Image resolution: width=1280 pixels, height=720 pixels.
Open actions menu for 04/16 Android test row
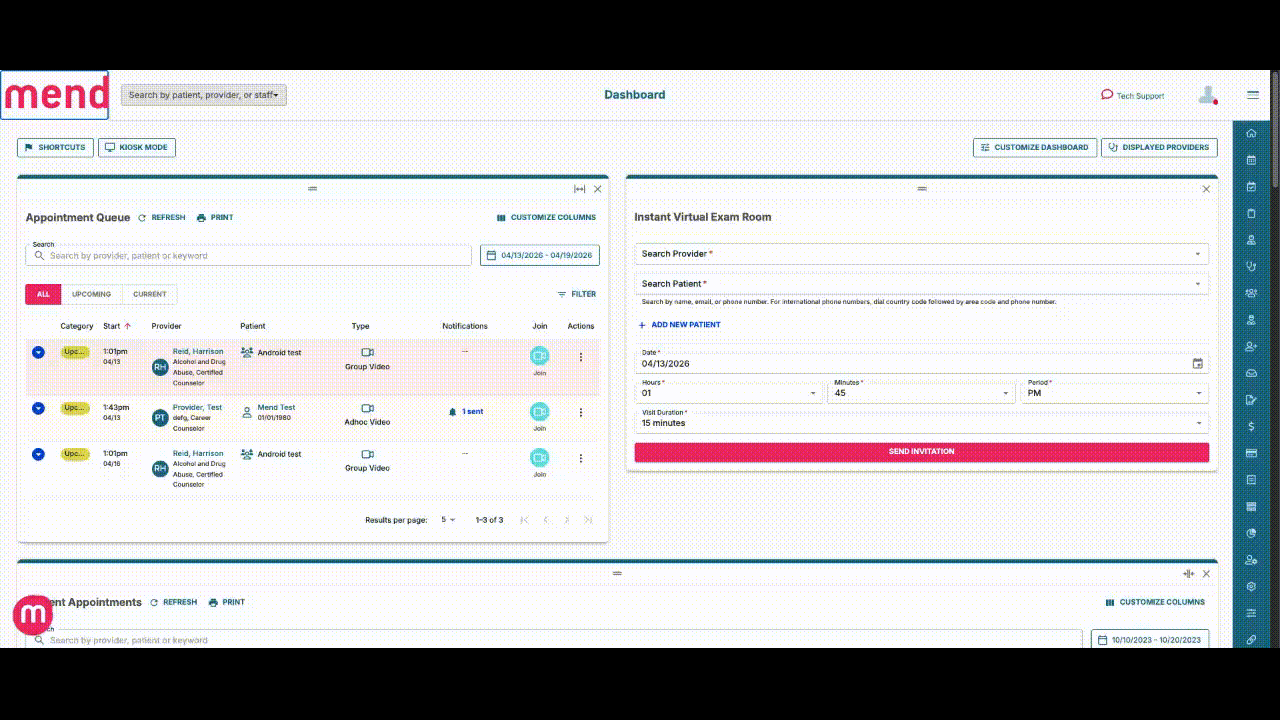[581, 458]
